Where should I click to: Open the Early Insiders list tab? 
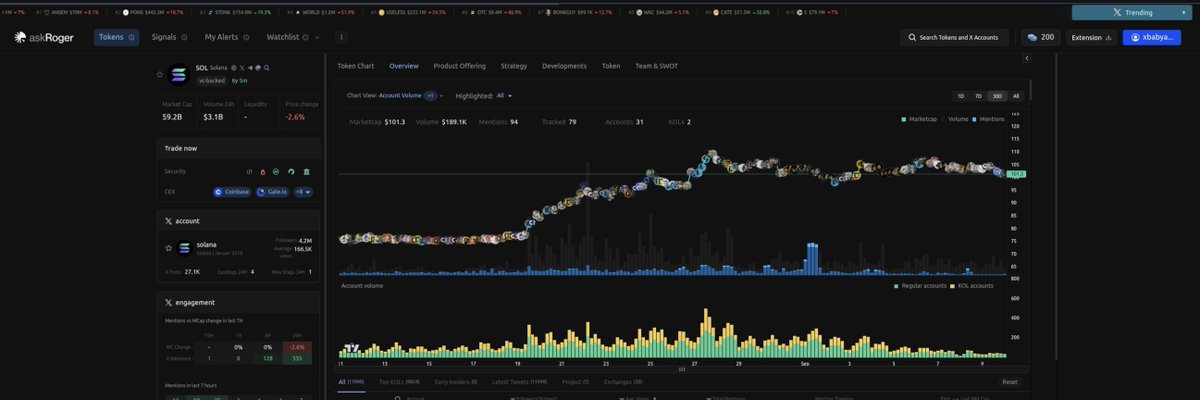[x=456, y=382]
